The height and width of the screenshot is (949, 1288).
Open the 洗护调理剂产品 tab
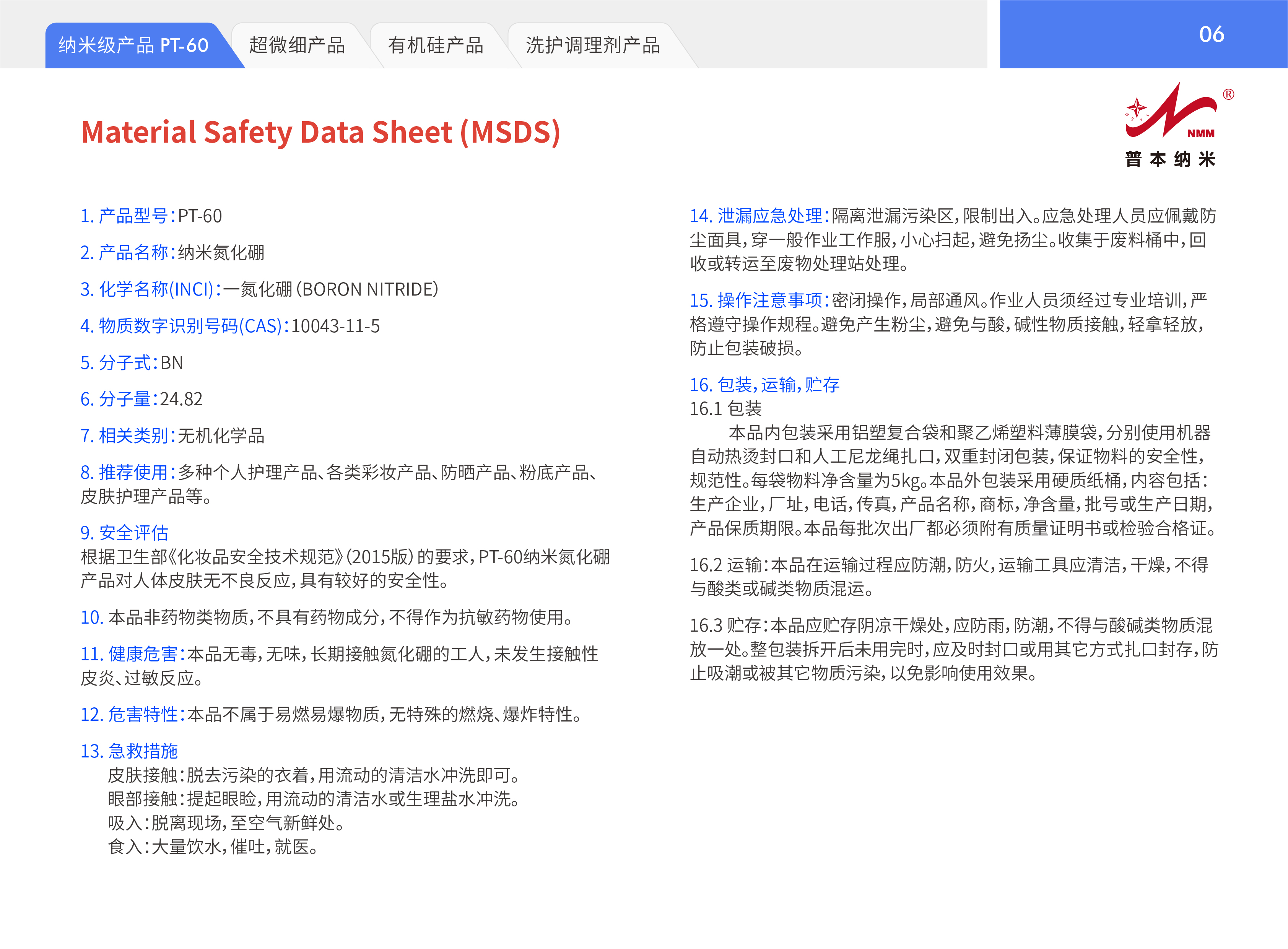click(x=592, y=45)
